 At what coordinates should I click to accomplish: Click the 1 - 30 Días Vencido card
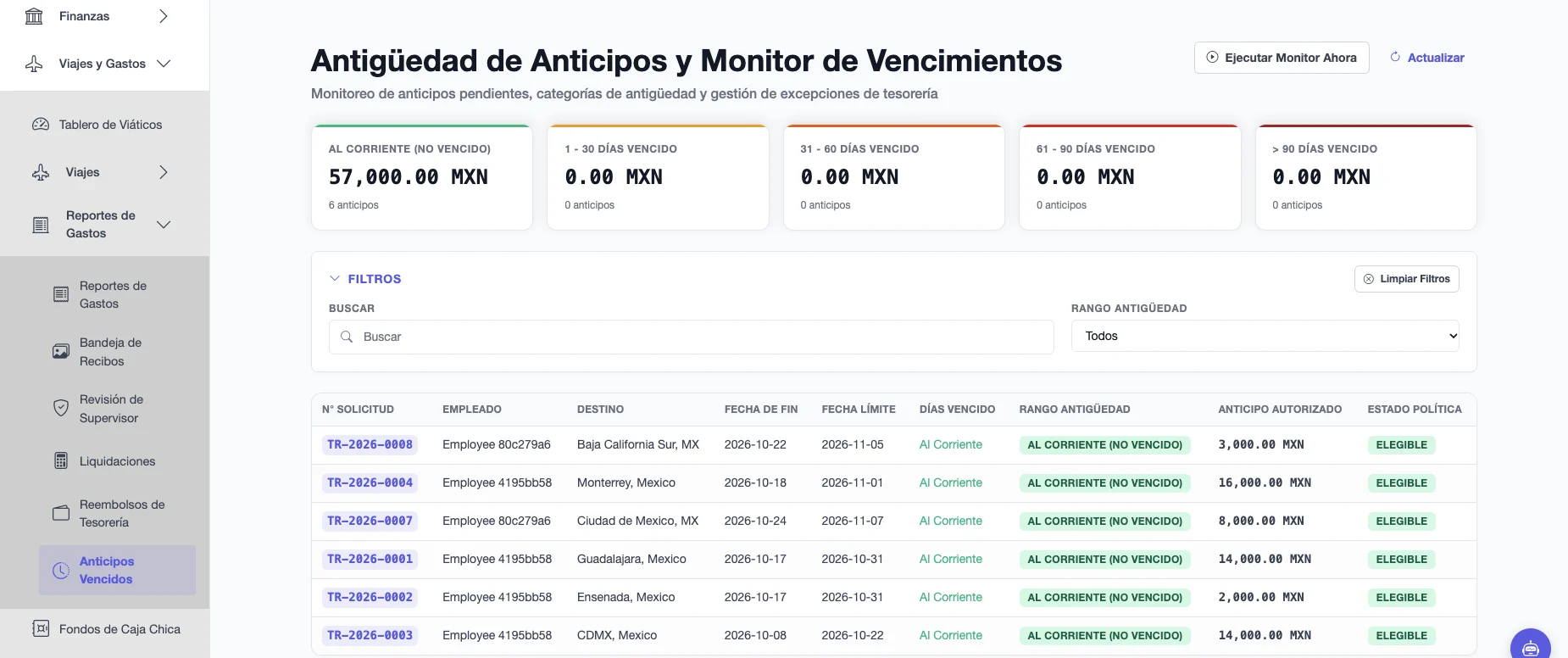(x=658, y=177)
